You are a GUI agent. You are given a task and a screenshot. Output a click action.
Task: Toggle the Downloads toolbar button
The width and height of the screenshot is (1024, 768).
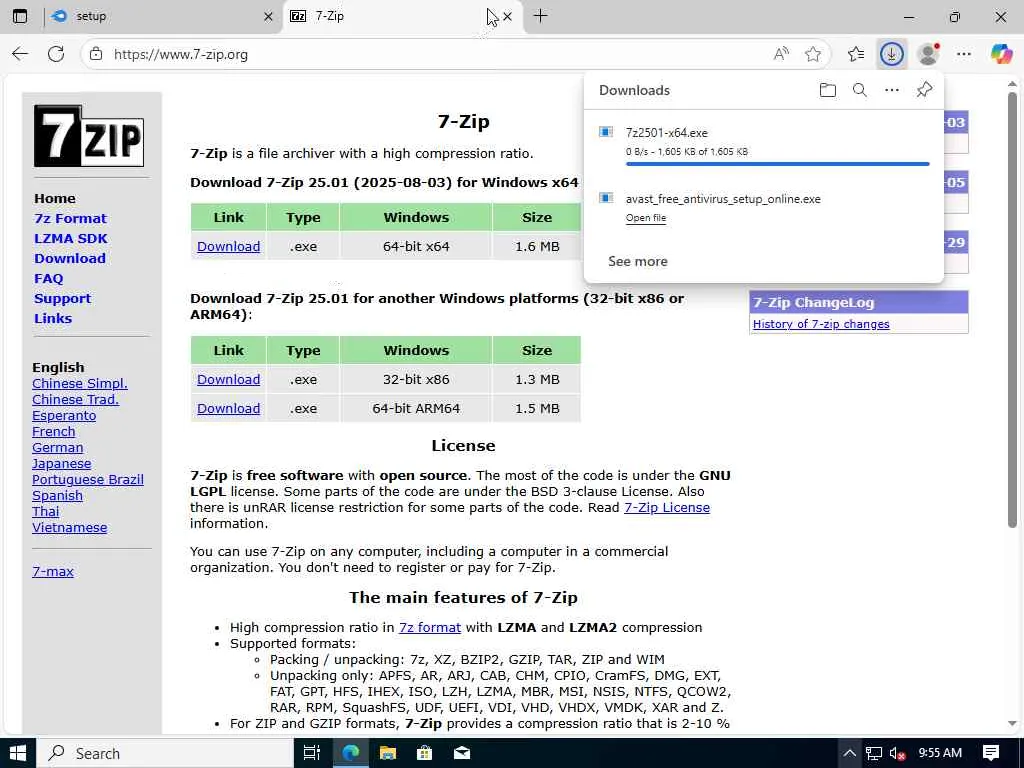point(891,54)
